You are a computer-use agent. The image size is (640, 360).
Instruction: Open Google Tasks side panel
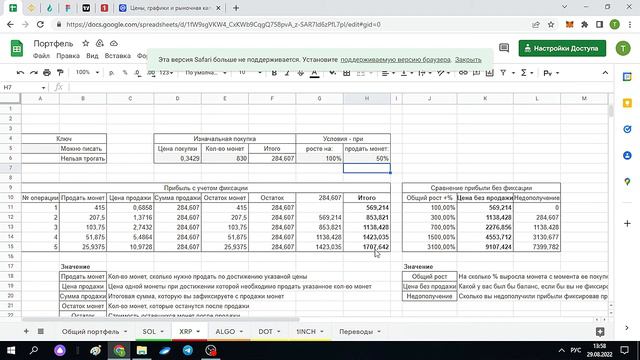tap(627, 129)
